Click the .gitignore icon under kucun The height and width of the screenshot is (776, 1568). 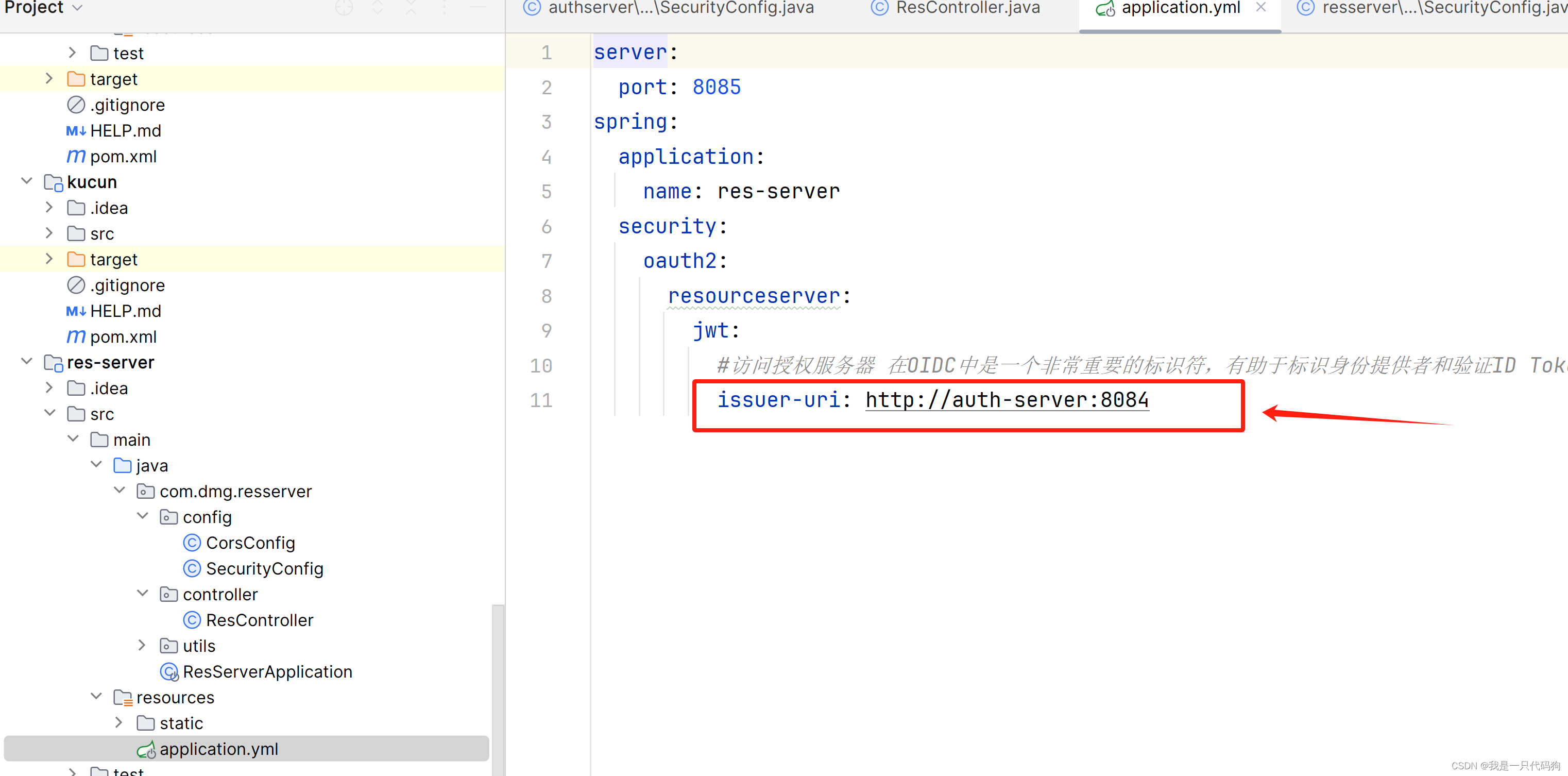(x=76, y=285)
